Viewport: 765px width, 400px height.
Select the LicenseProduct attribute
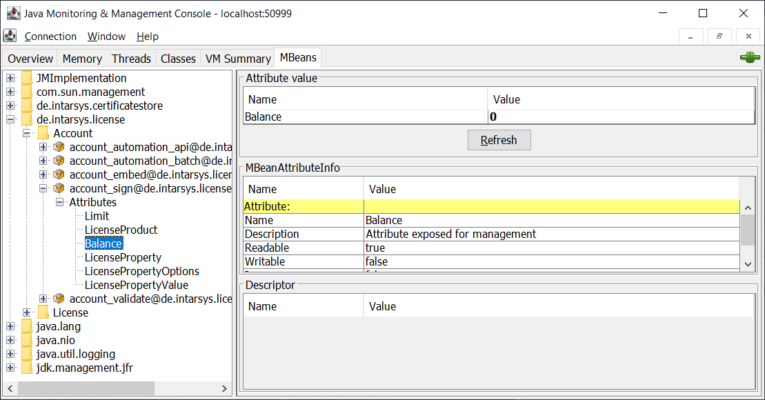pyautogui.click(x=120, y=230)
